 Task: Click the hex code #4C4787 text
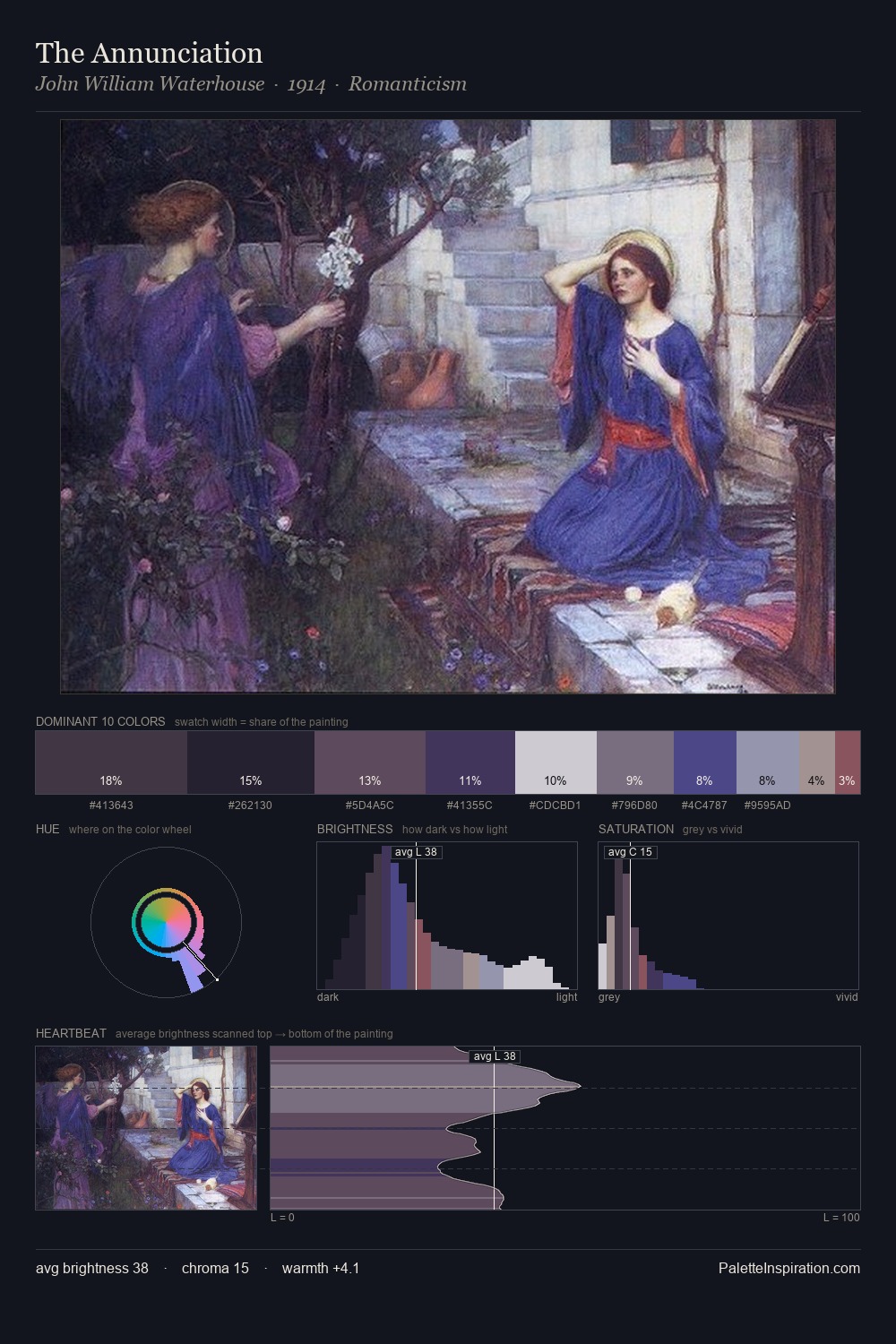[704, 805]
